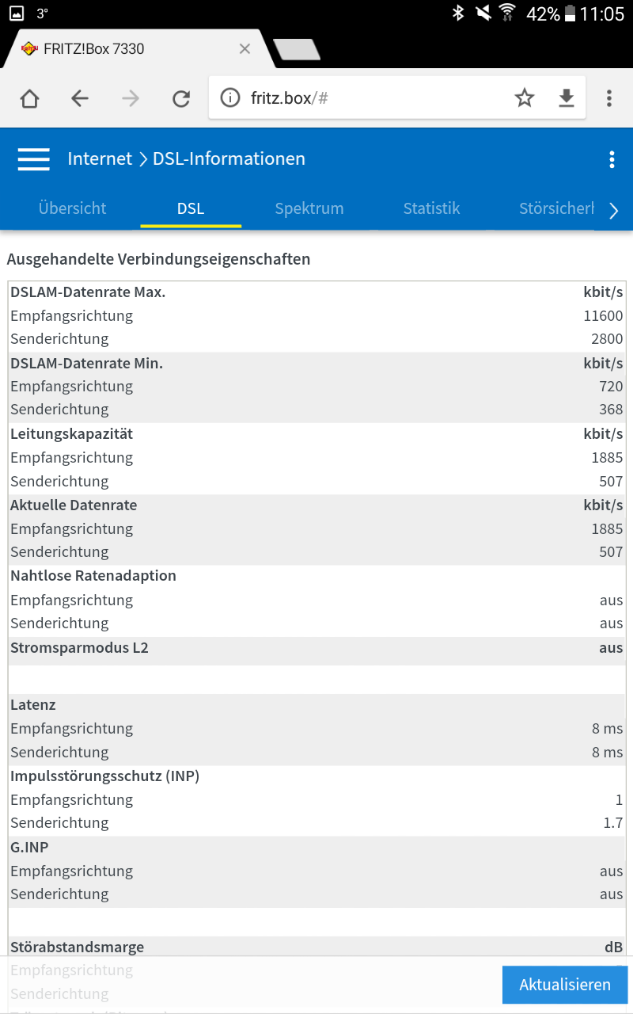The width and height of the screenshot is (633, 1014).
Task: Tap the Chrome home icon
Action: [30, 98]
